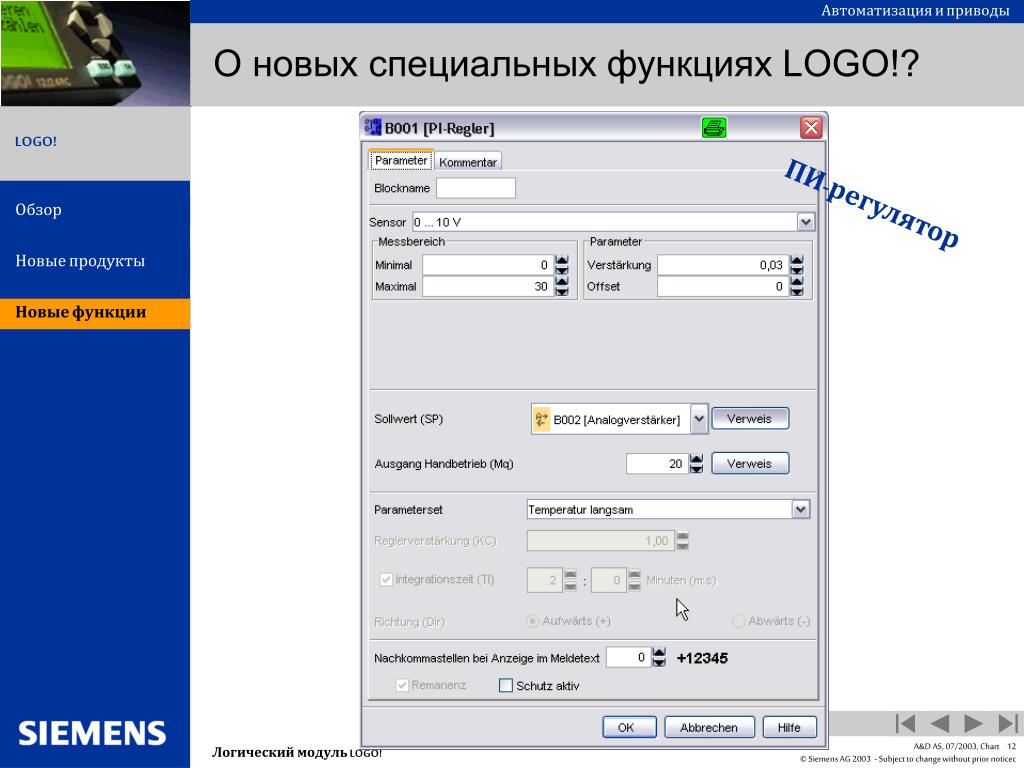This screenshot has width=1024, height=768.
Task: Click the B001 block icon in title bar
Action: click(373, 127)
